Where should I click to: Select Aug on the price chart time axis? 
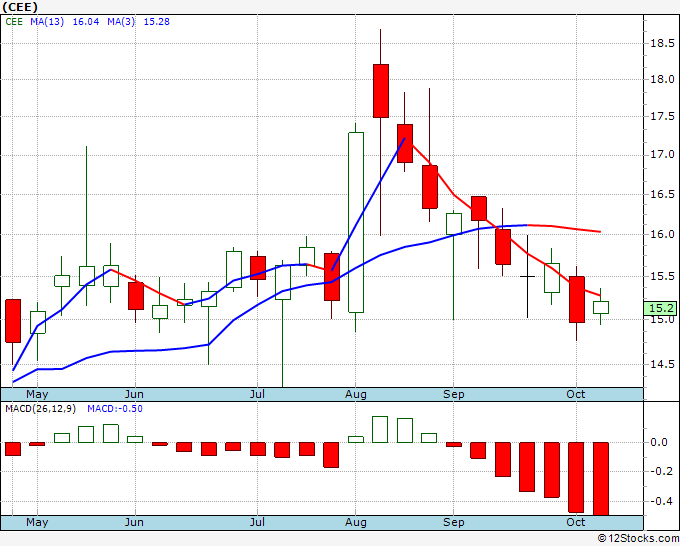pyautogui.click(x=356, y=394)
